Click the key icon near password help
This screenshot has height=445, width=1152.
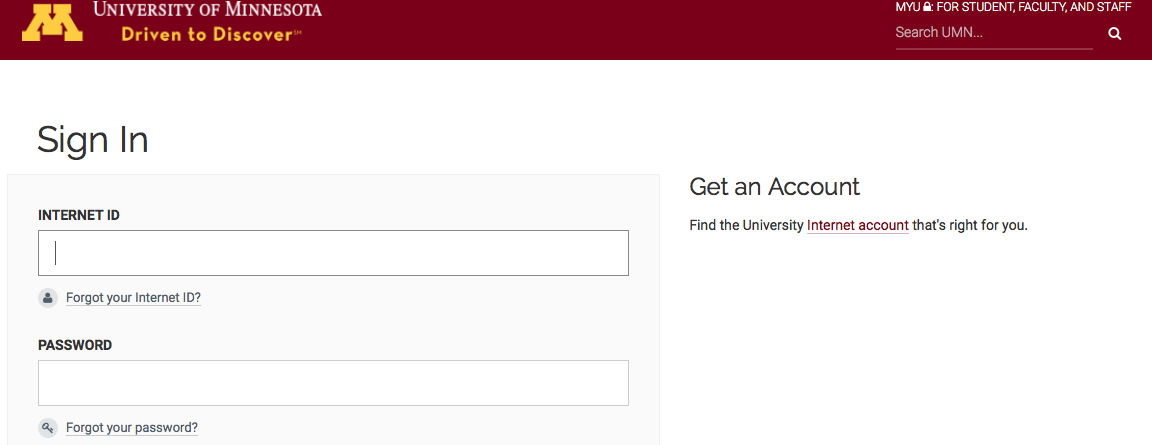(x=48, y=428)
